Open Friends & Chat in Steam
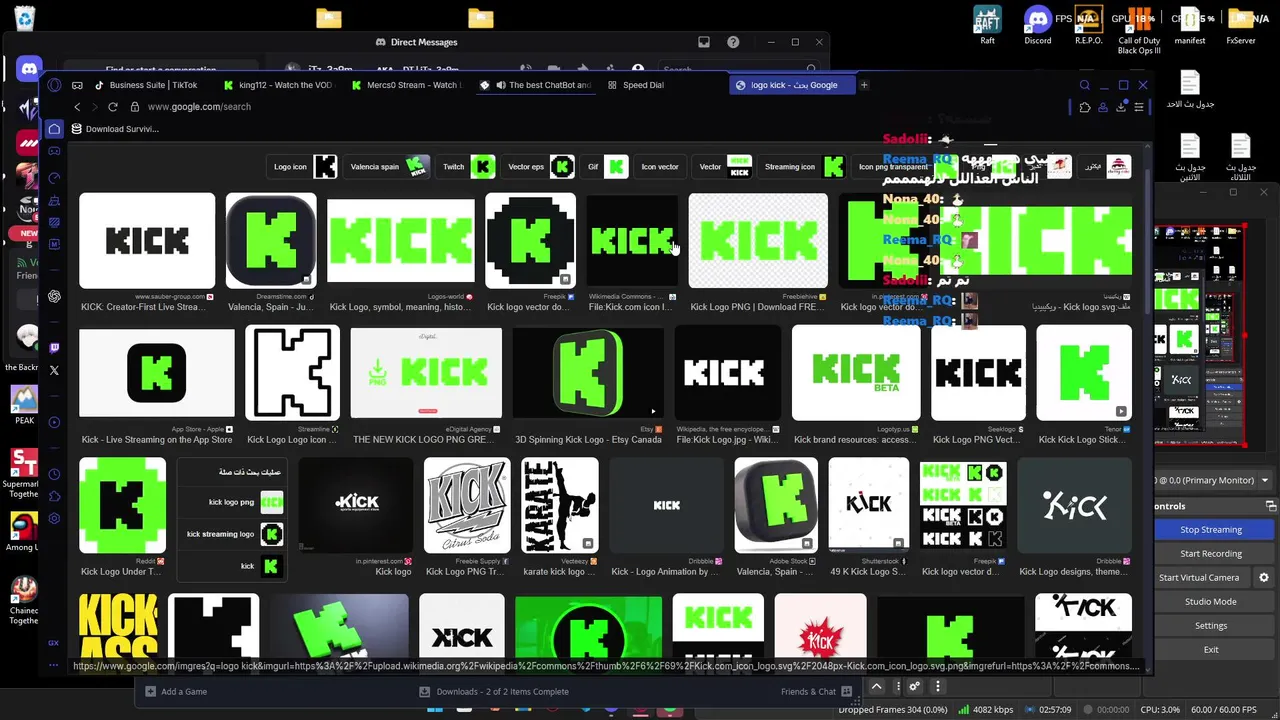Viewport: 1280px width, 720px height. coord(816,691)
